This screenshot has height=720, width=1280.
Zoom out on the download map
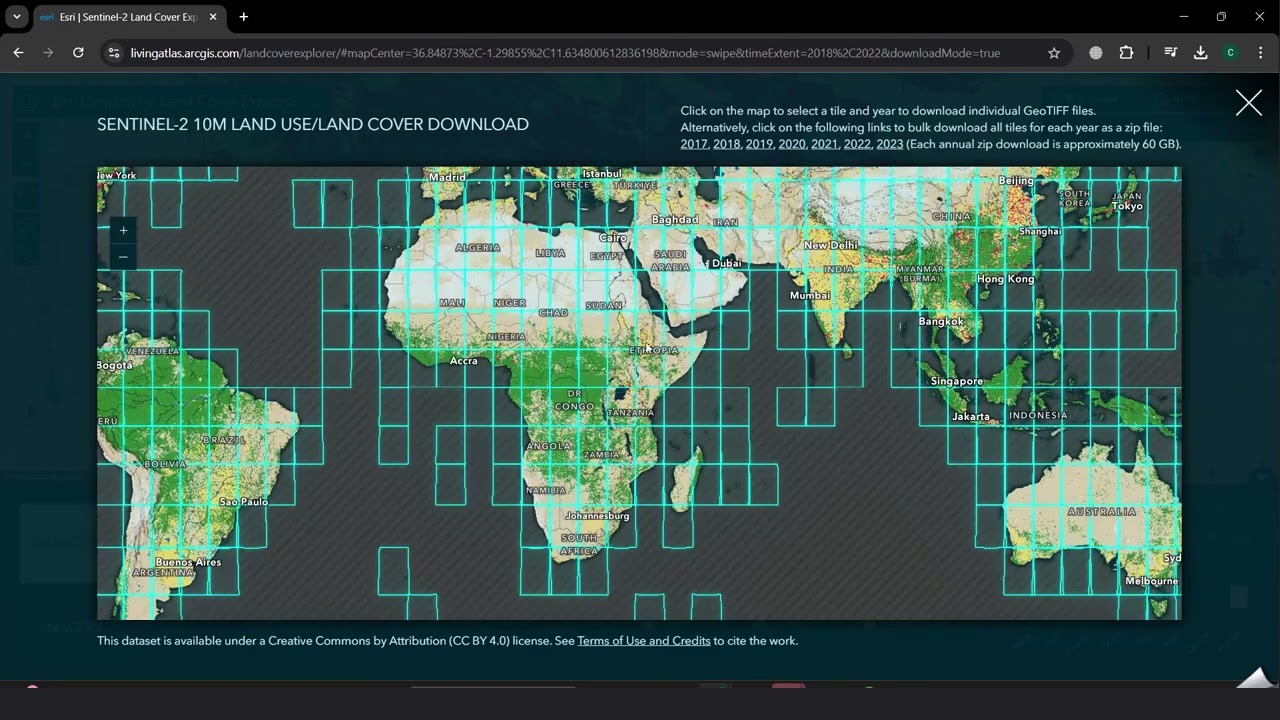point(123,257)
